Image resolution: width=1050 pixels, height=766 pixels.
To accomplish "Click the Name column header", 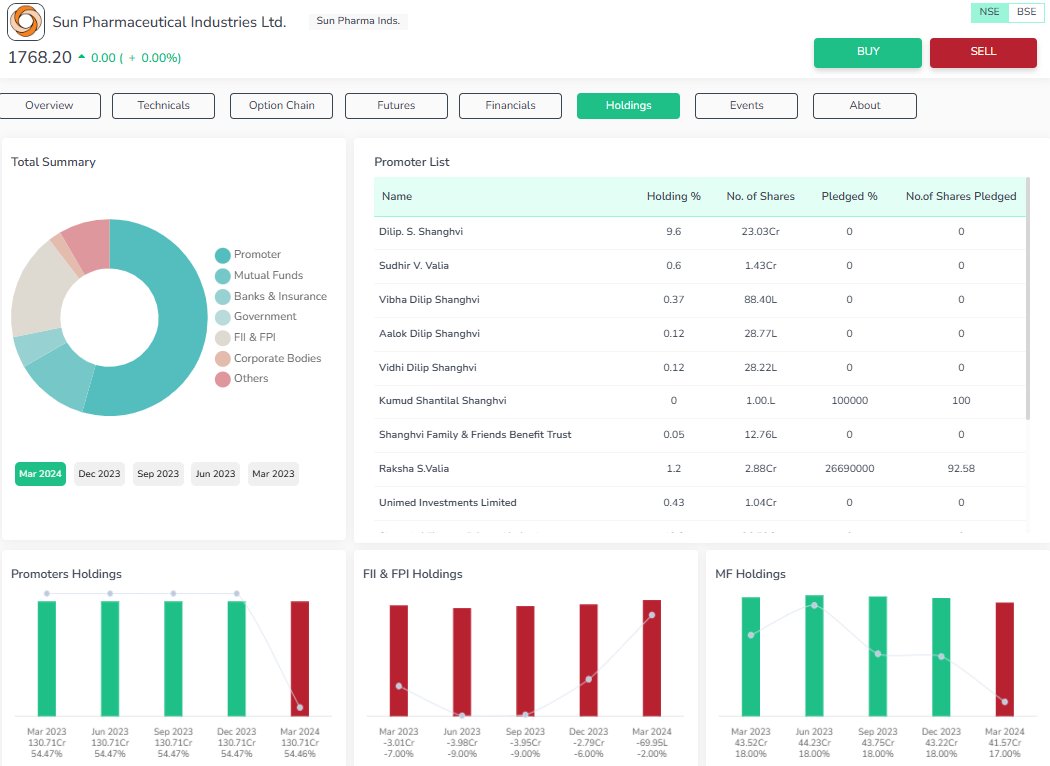I will point(397,196).
